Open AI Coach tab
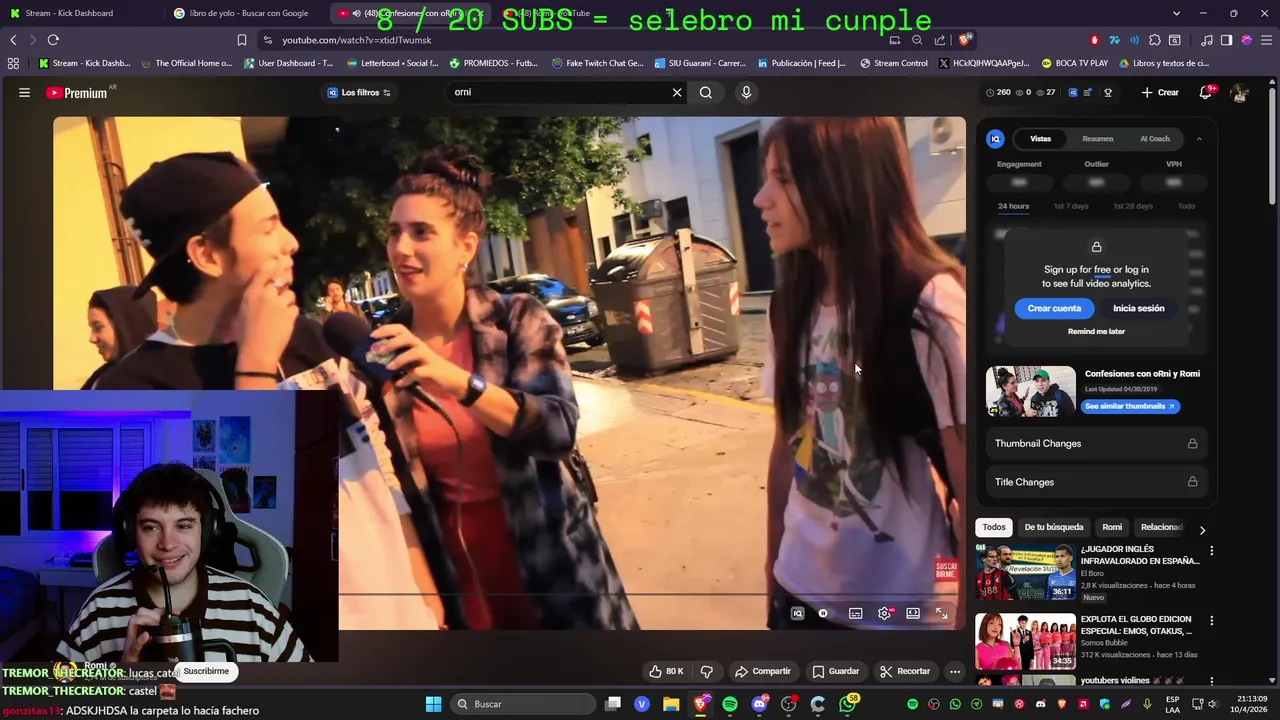1280x720 pixels. tap(1154, 139)
